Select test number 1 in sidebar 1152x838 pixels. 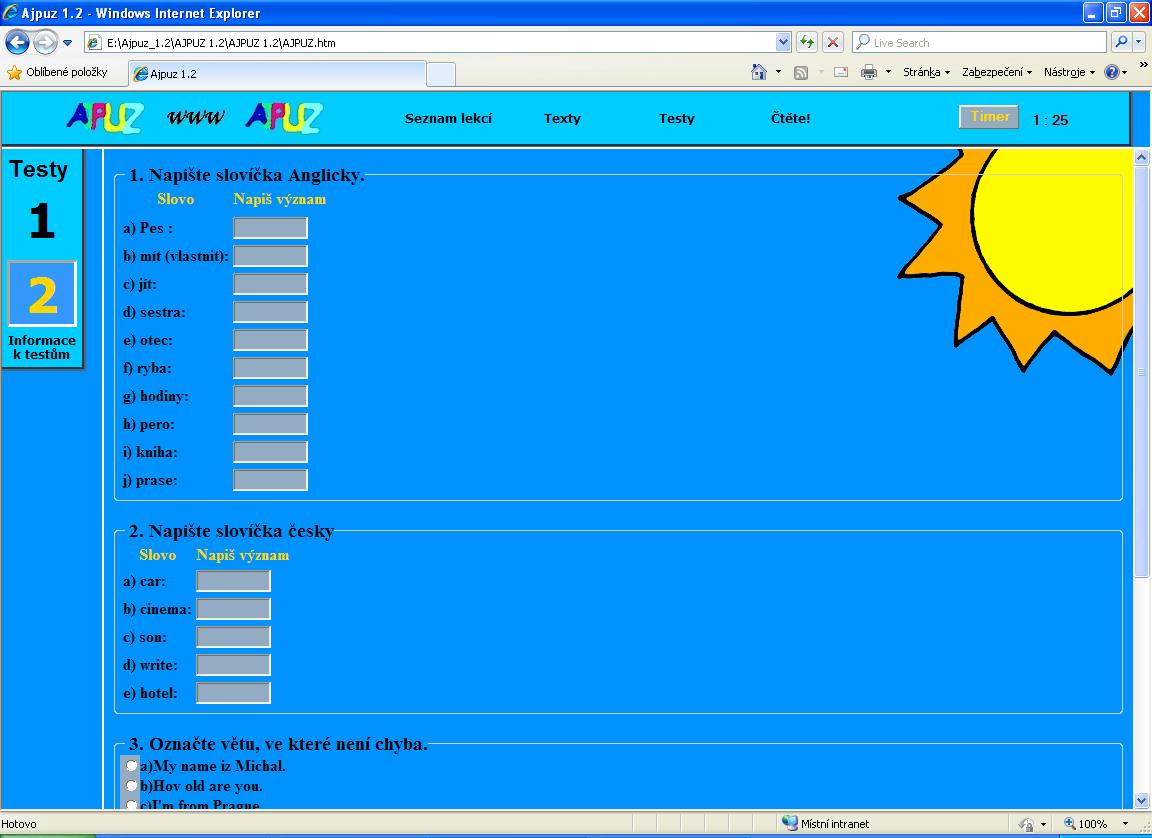click(x=42, y=221)
